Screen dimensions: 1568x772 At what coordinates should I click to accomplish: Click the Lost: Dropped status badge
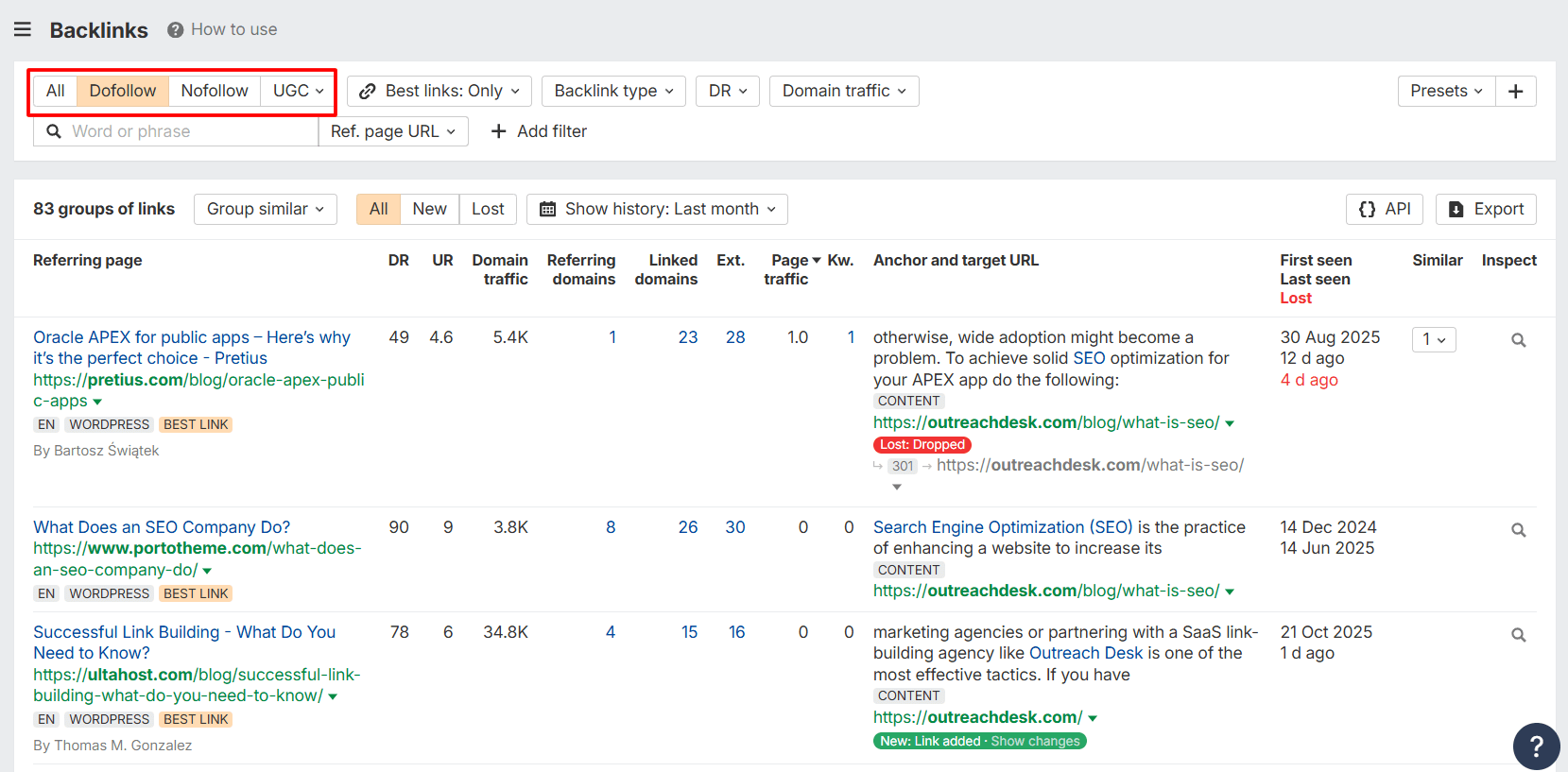click(x=922, y=445)
